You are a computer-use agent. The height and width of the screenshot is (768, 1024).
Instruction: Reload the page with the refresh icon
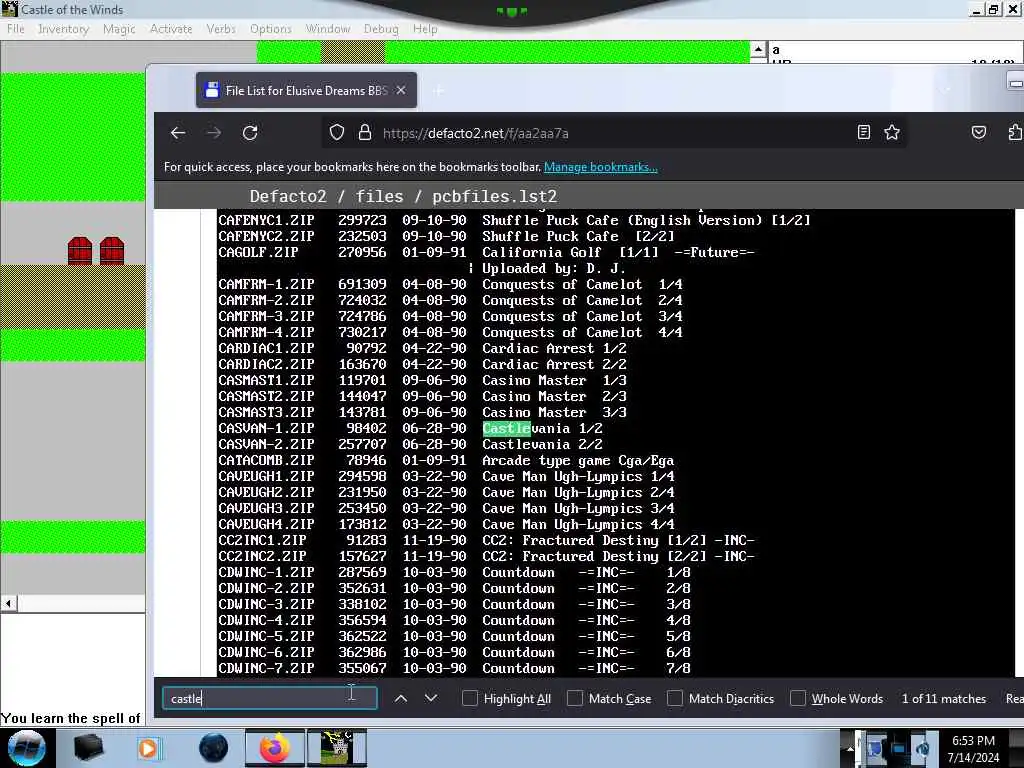pos(250,133)
